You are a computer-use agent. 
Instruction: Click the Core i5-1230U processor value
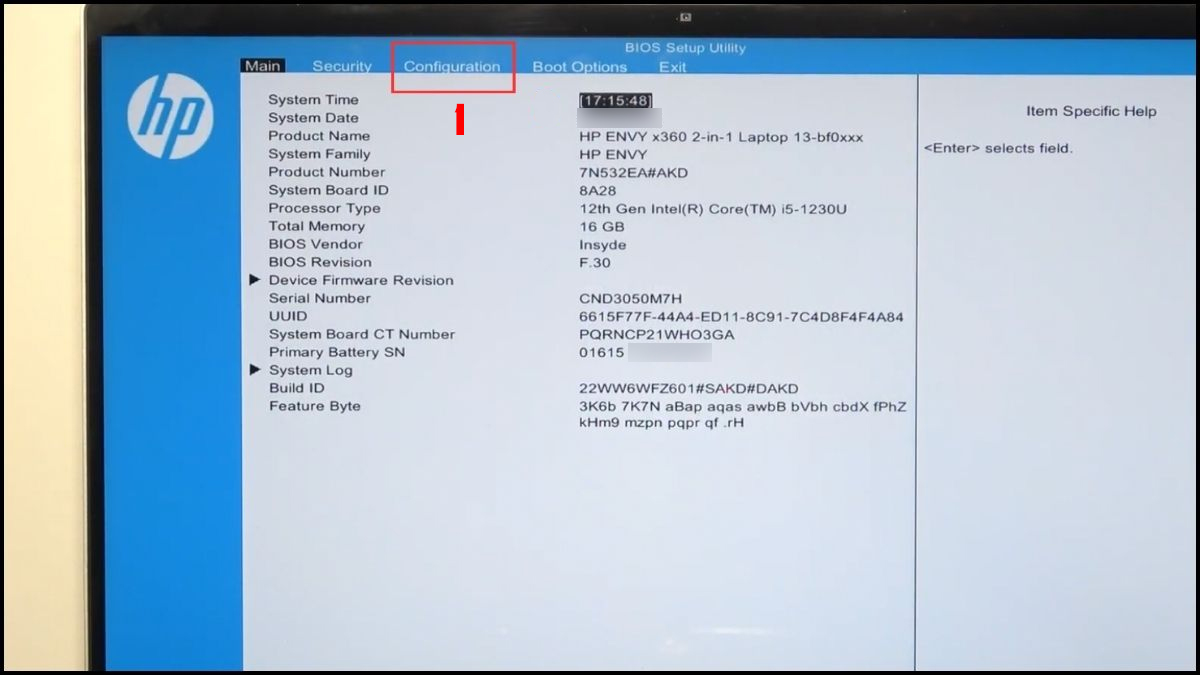[713, 209]
